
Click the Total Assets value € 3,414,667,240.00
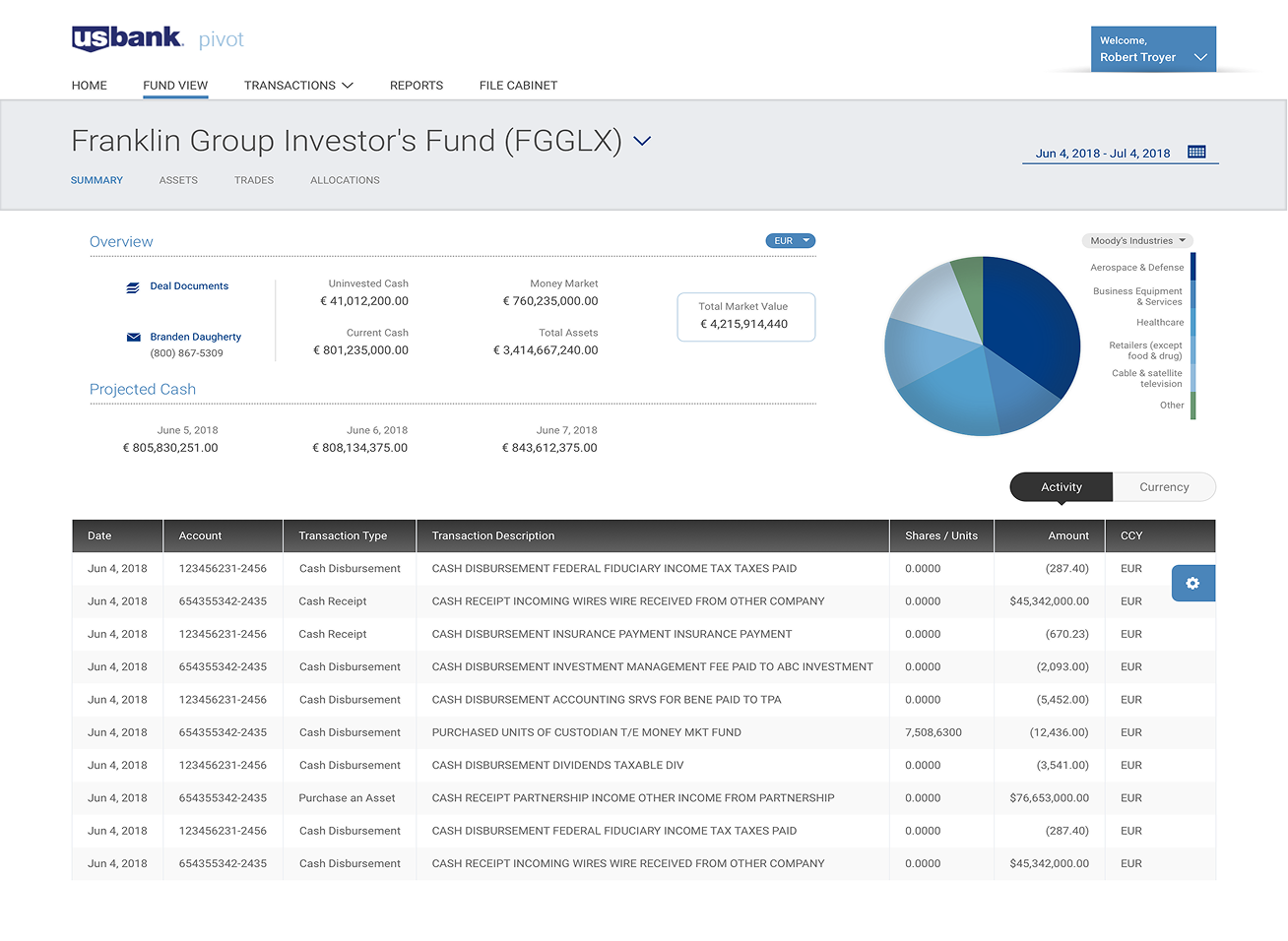pos(546,351)
